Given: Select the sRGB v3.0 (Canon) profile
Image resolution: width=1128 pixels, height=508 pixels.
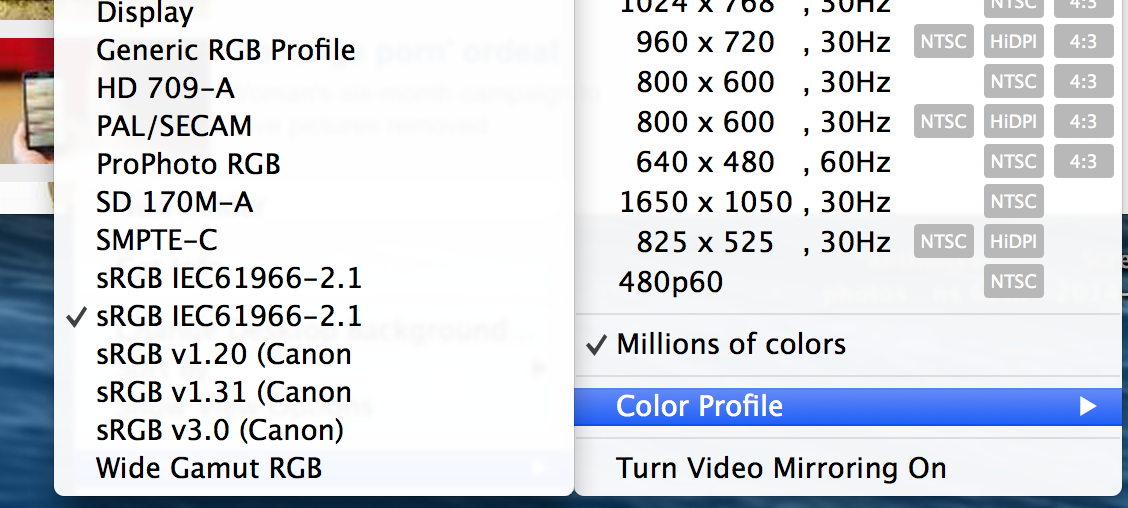Looking at the screenshot, I should point(220,430).
